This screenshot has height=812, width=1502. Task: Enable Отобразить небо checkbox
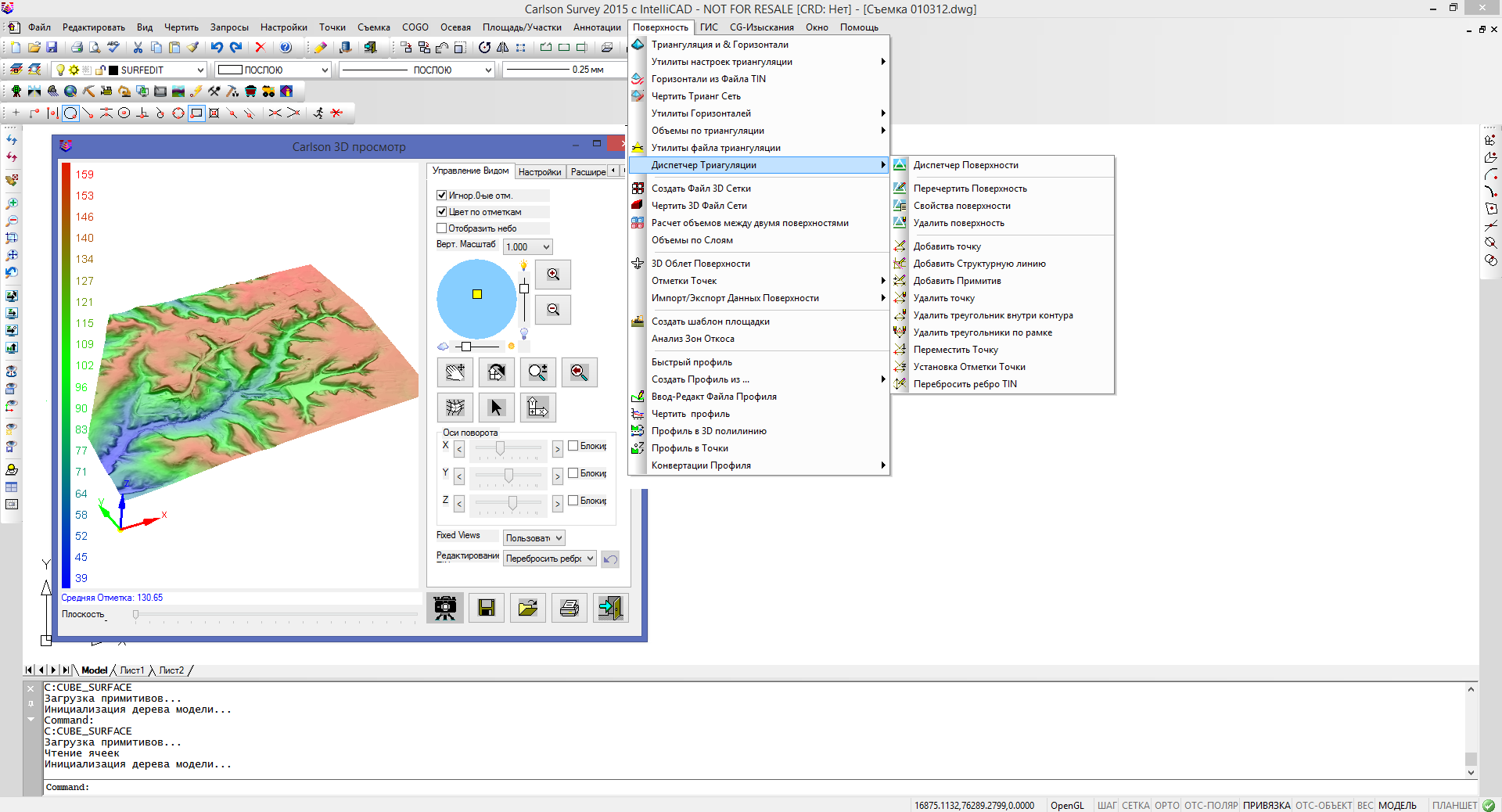click(441, 228)
